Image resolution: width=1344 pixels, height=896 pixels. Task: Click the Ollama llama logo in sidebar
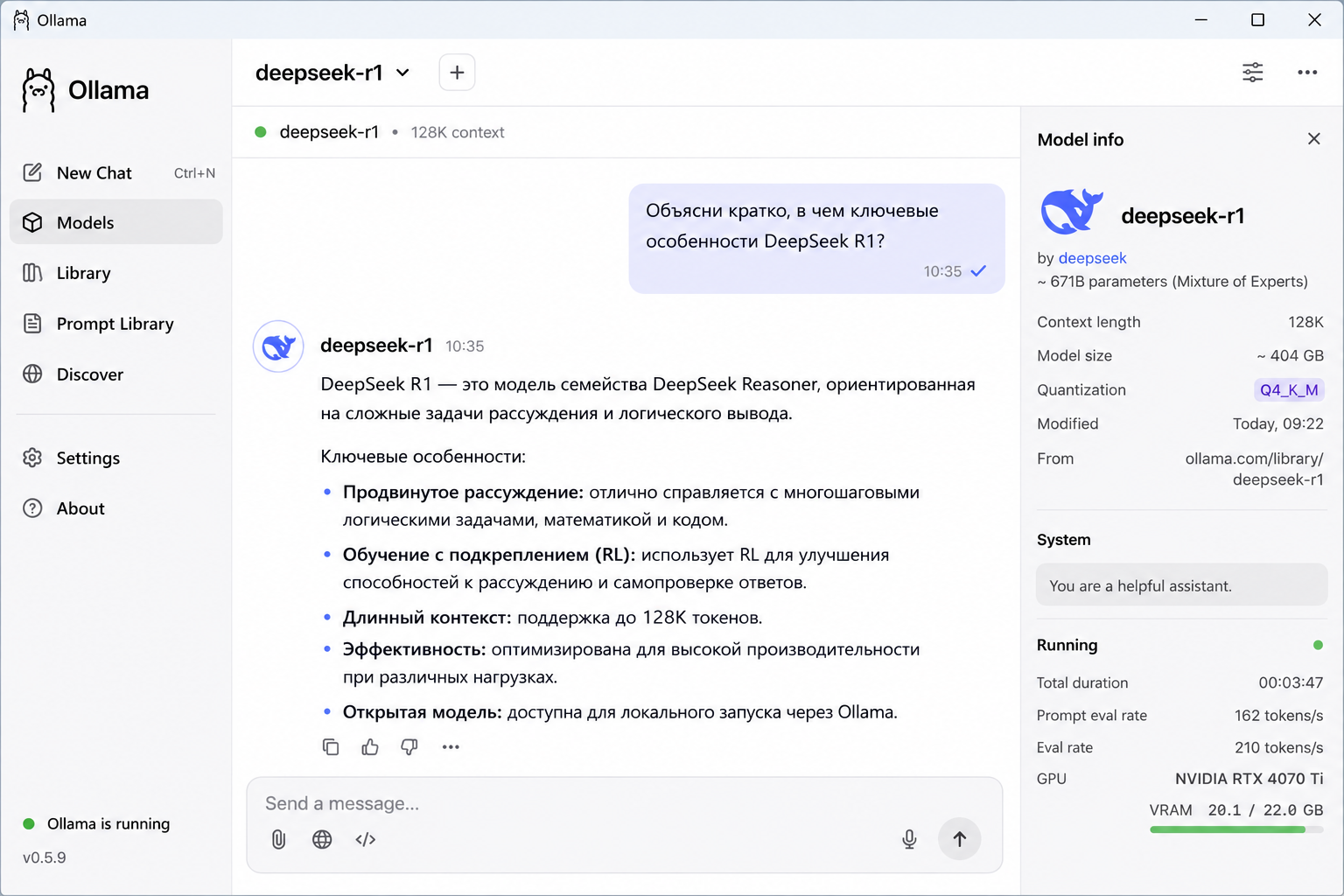point(38,90)
